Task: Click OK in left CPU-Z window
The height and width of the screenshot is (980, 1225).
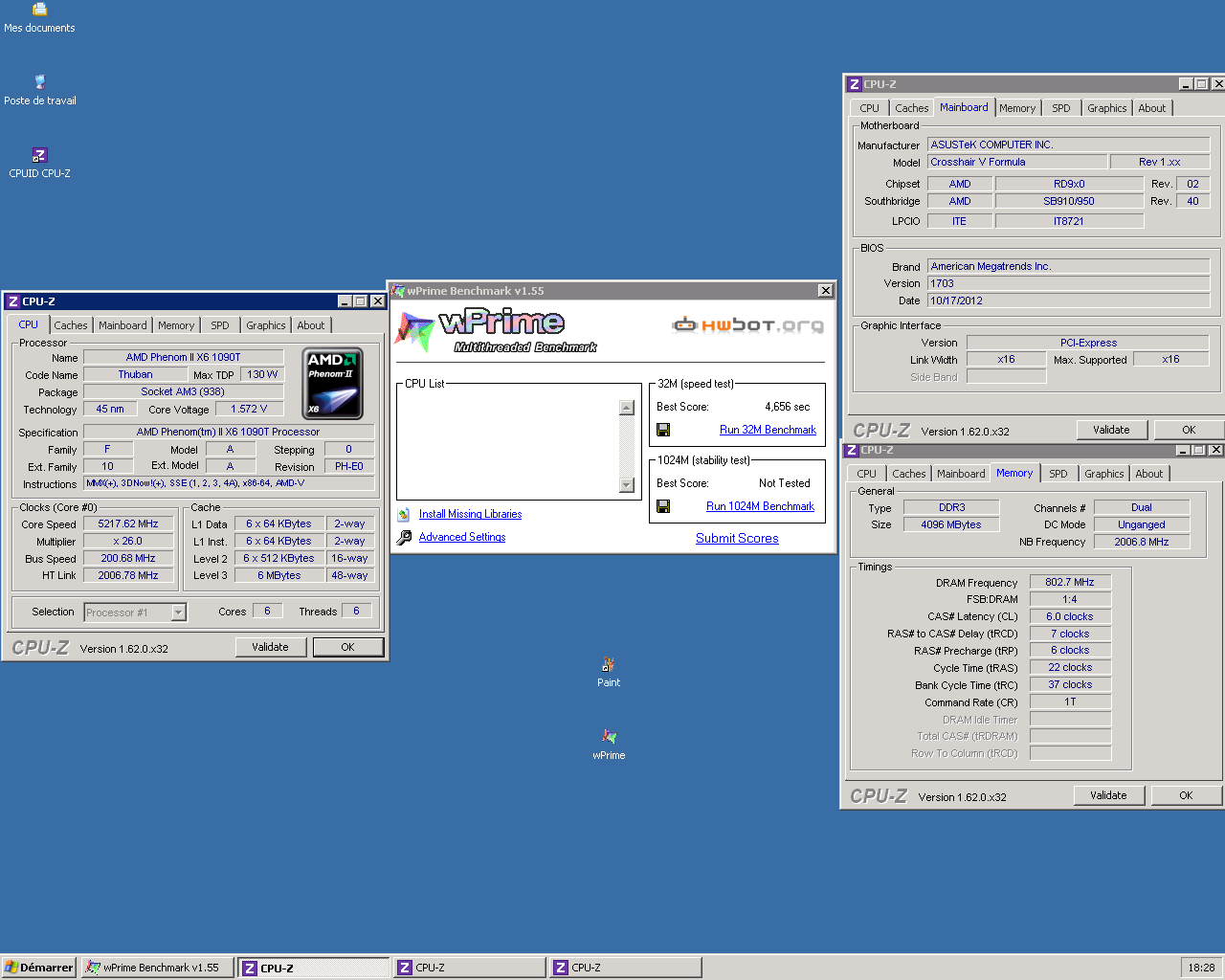Action: (x=347, y=647)
